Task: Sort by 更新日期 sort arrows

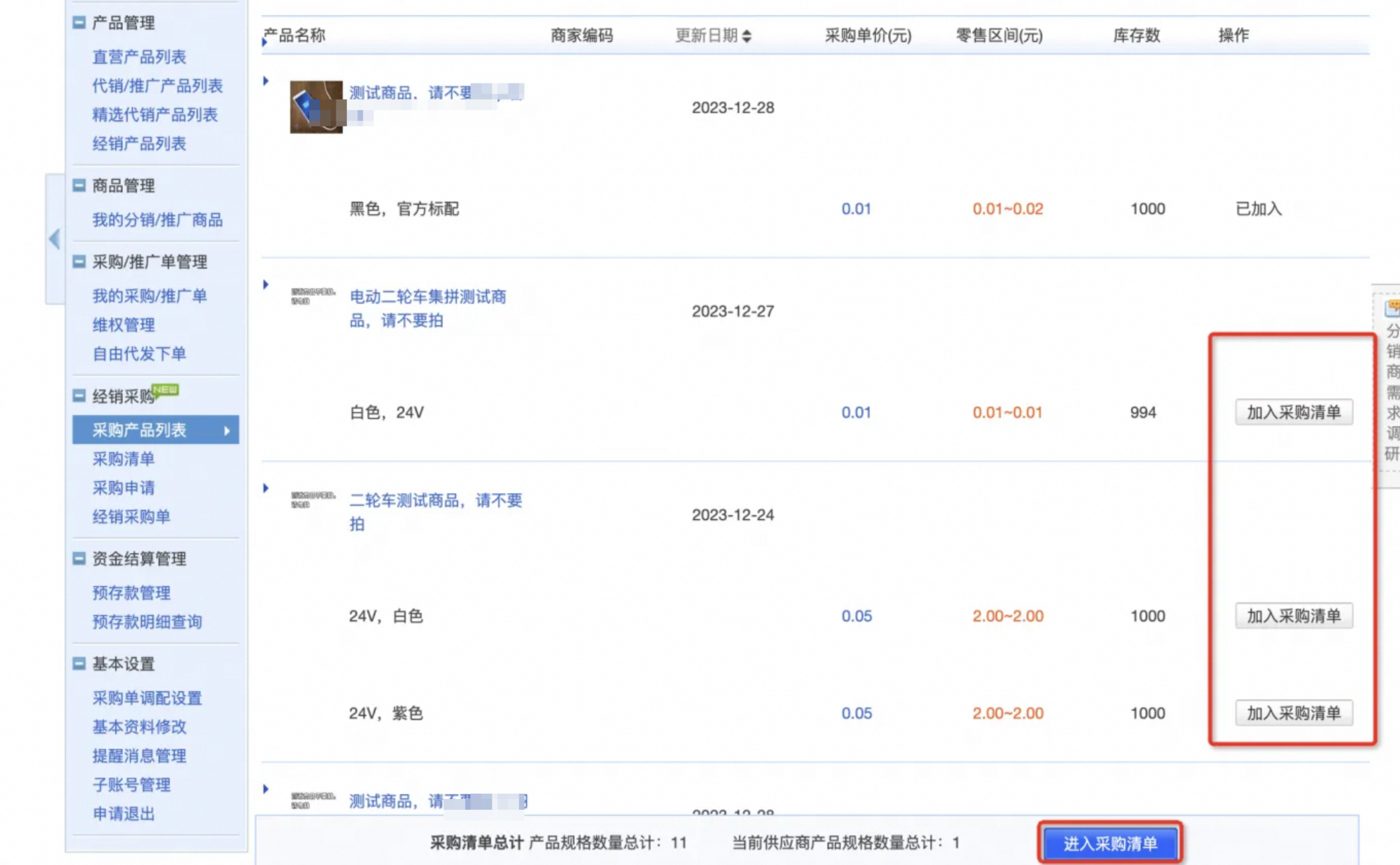Action: coord(747,36)
